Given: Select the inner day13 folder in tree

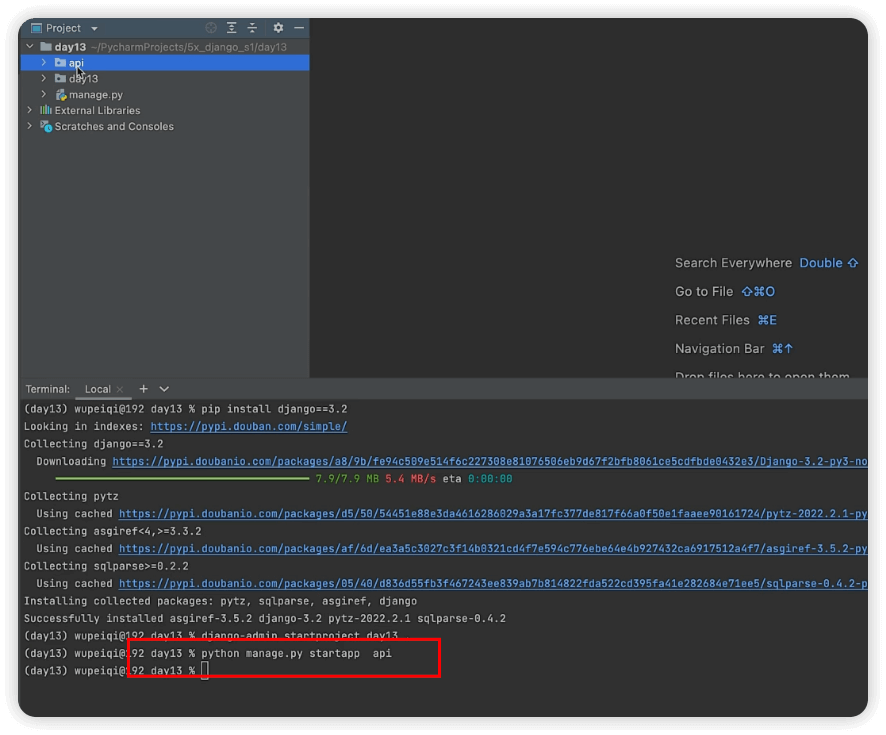Looking at the screenshot, I should click(83, 79).
